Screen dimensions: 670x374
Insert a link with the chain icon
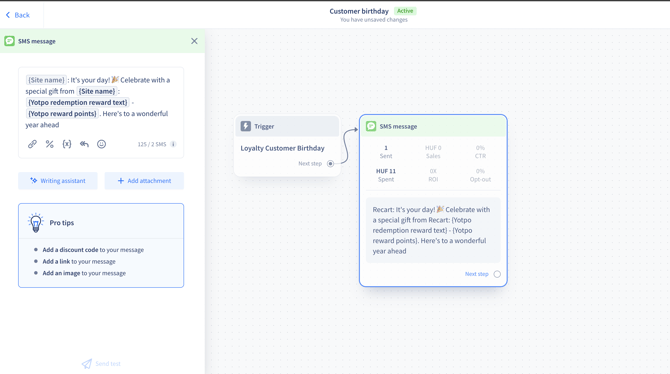32,144
